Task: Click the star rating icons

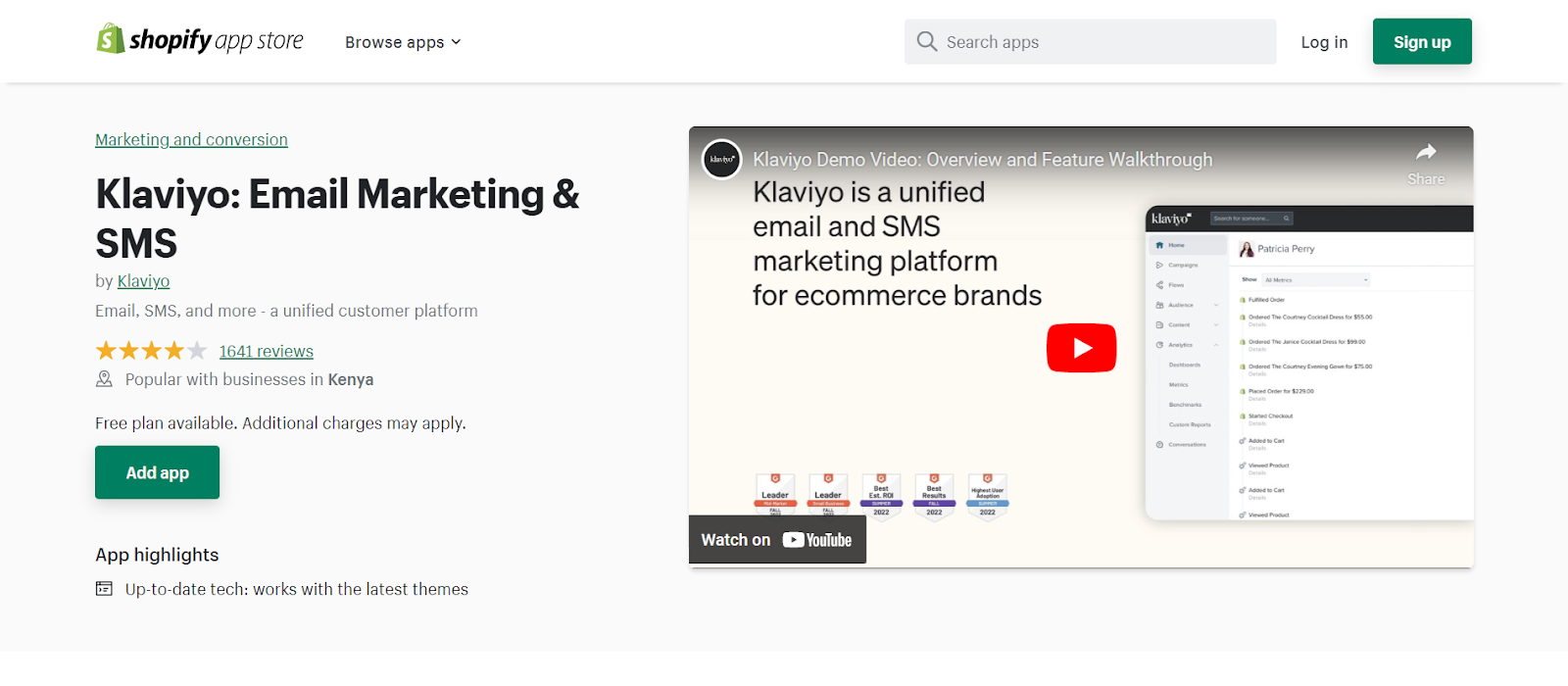Action: click(x=151, y=351)
